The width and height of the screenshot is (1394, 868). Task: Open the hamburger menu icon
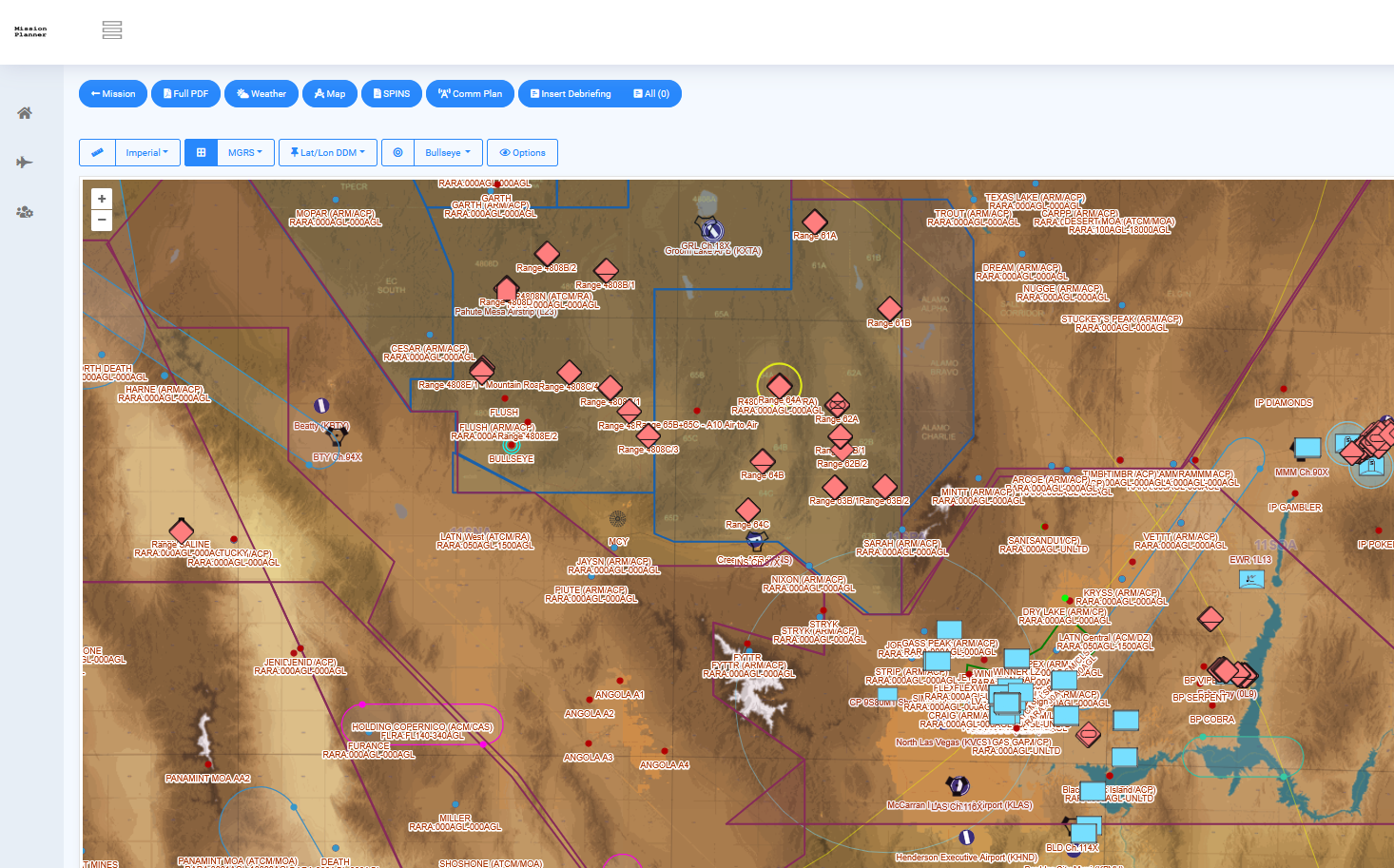point(112,30)
